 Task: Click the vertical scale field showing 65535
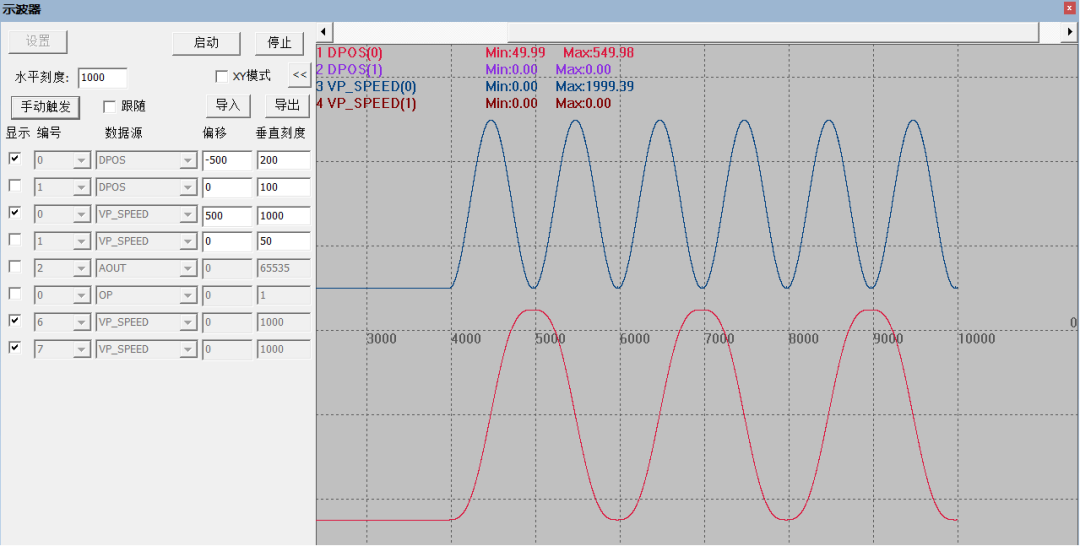(284, 268)
